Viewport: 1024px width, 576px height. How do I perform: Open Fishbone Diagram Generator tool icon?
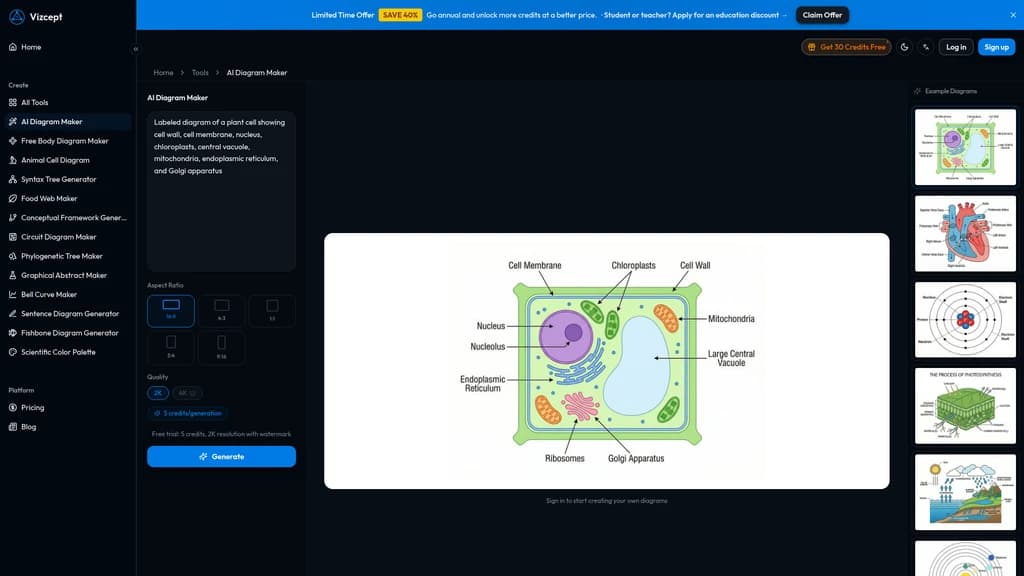12,333
